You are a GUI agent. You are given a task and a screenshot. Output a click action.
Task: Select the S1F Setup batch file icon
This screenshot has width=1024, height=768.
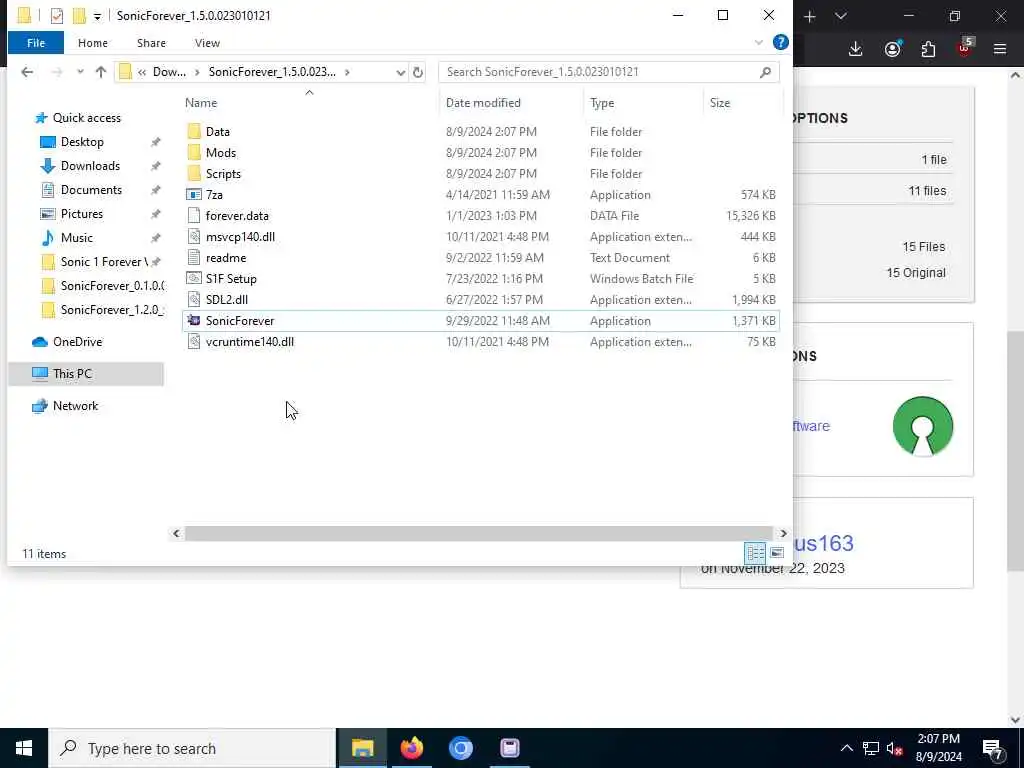tap(194, 278)
